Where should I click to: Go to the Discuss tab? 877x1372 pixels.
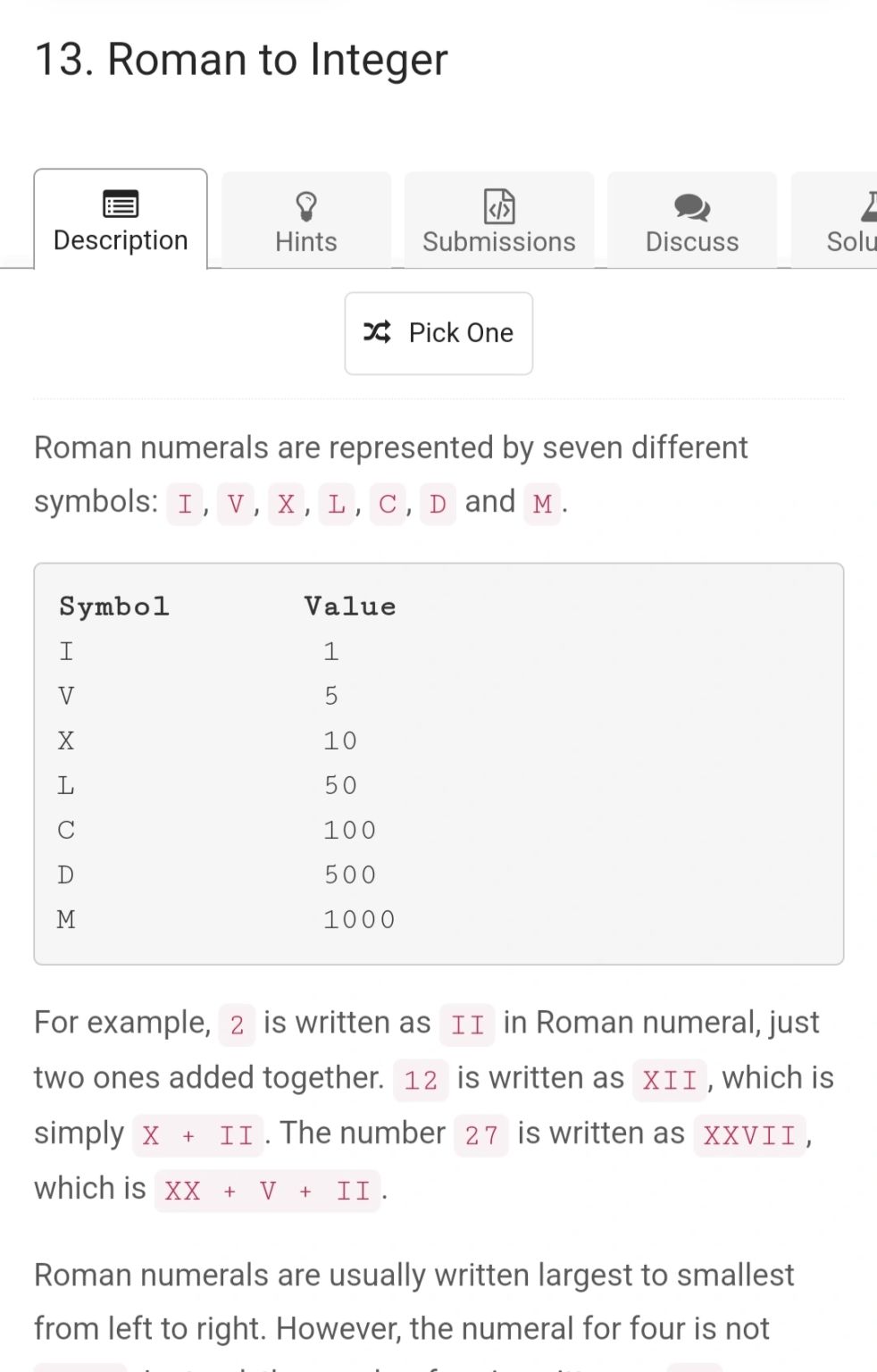tap(692, 220)
